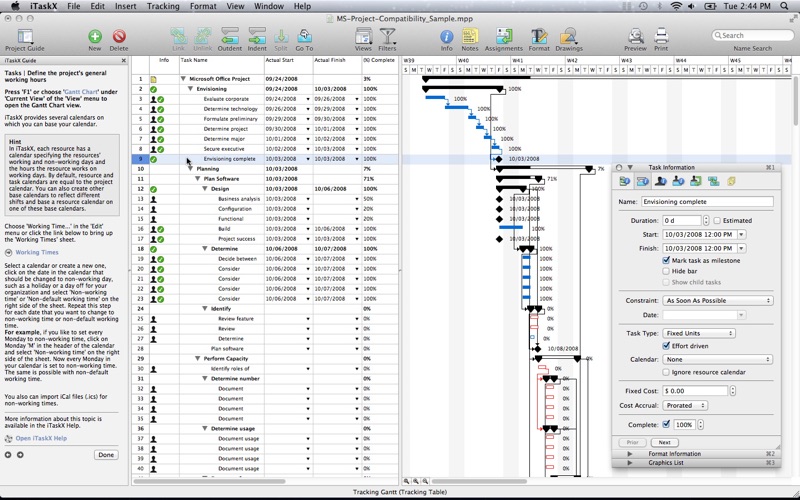
Task: Select the resource info tab icon in Task Information
Action: tap(660, 181)
